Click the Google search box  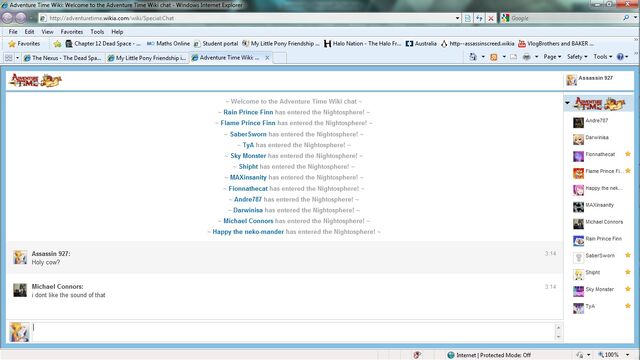point(565,18)
